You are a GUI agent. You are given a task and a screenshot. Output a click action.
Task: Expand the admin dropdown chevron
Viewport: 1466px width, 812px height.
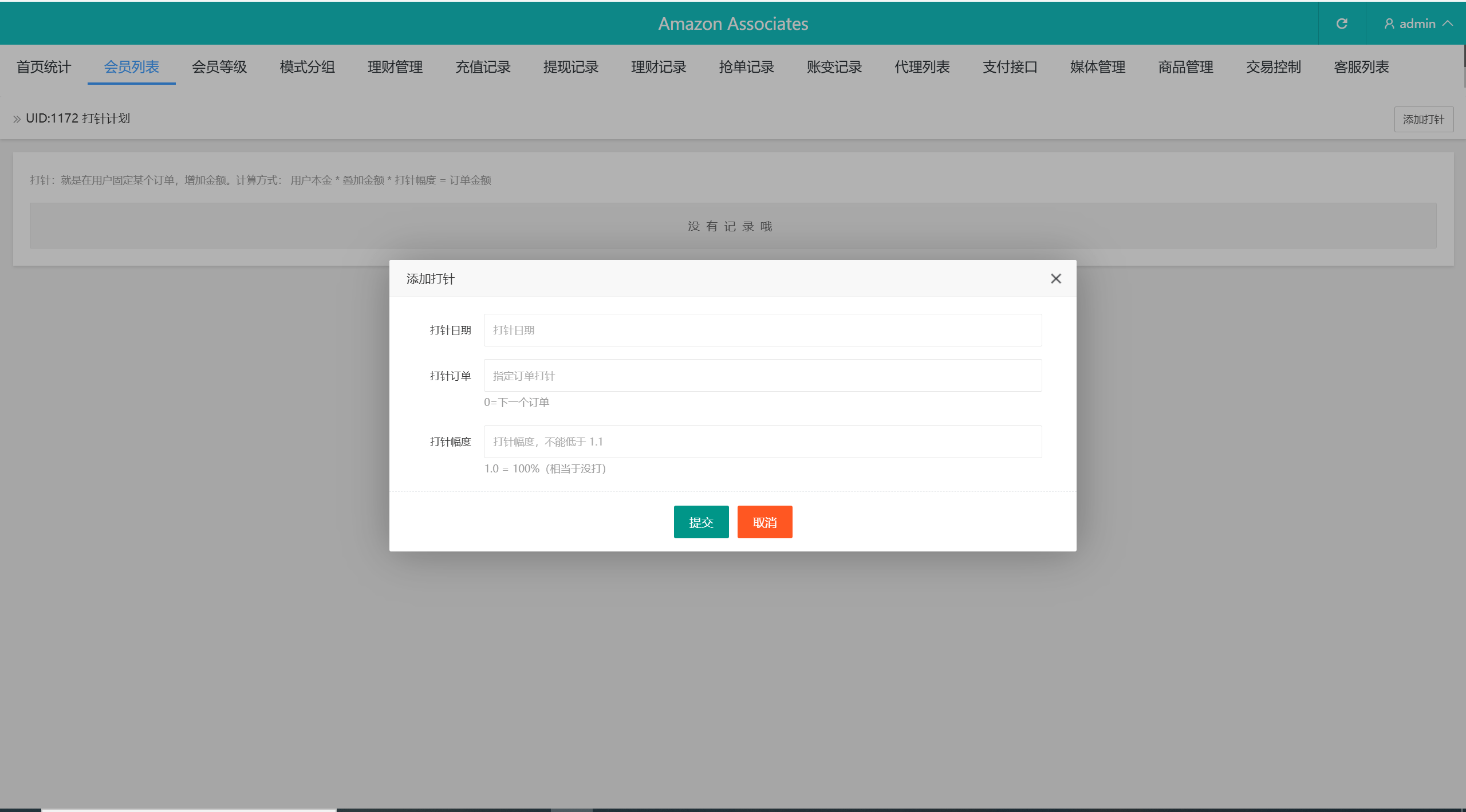coord(1448,23)
